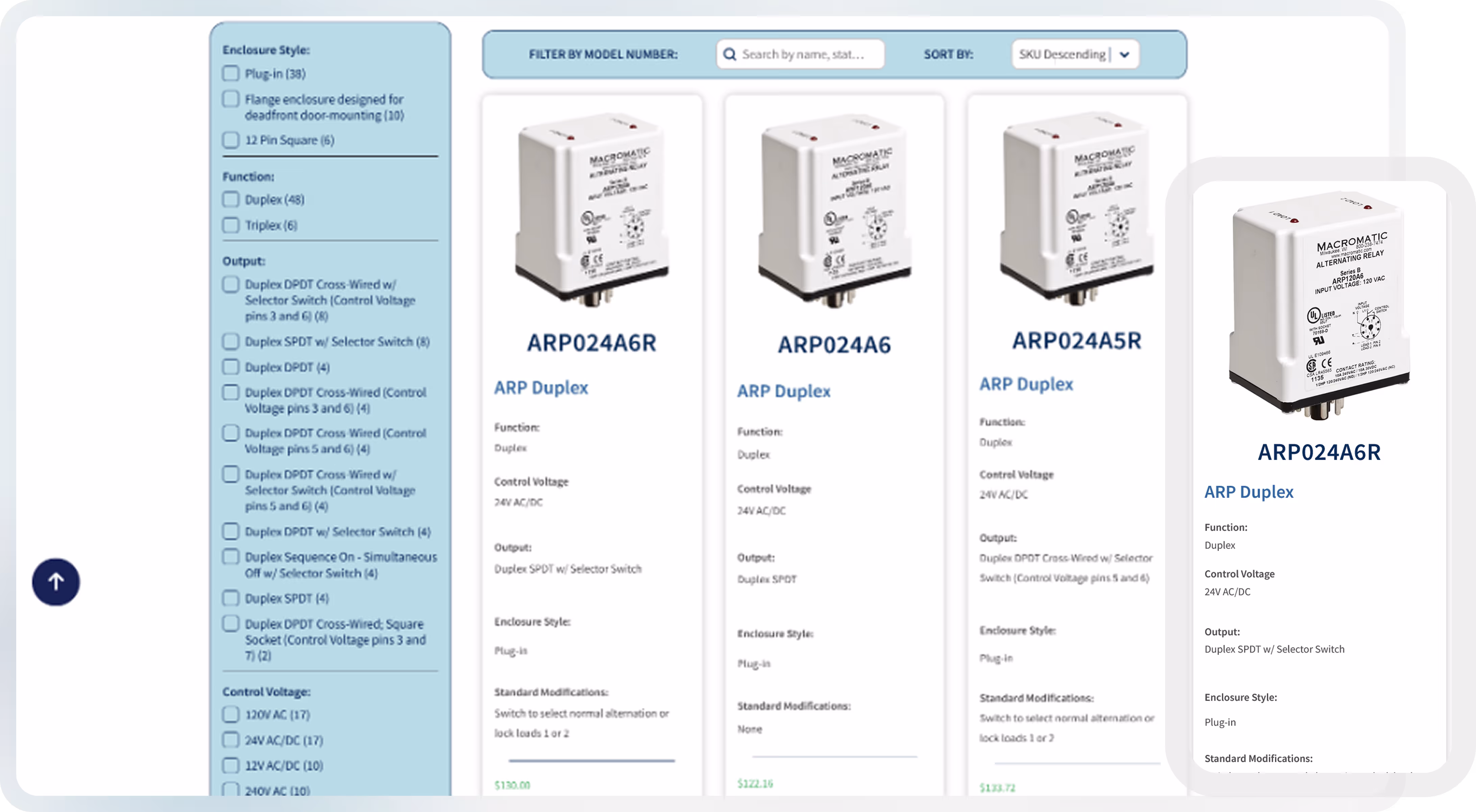Viewport: 1476px width, 812px height.
Task: Click 'Duplex SPDT w/ Selector Switch' text in preview card
Action: pyautogui.click(x=1274, y=650)
